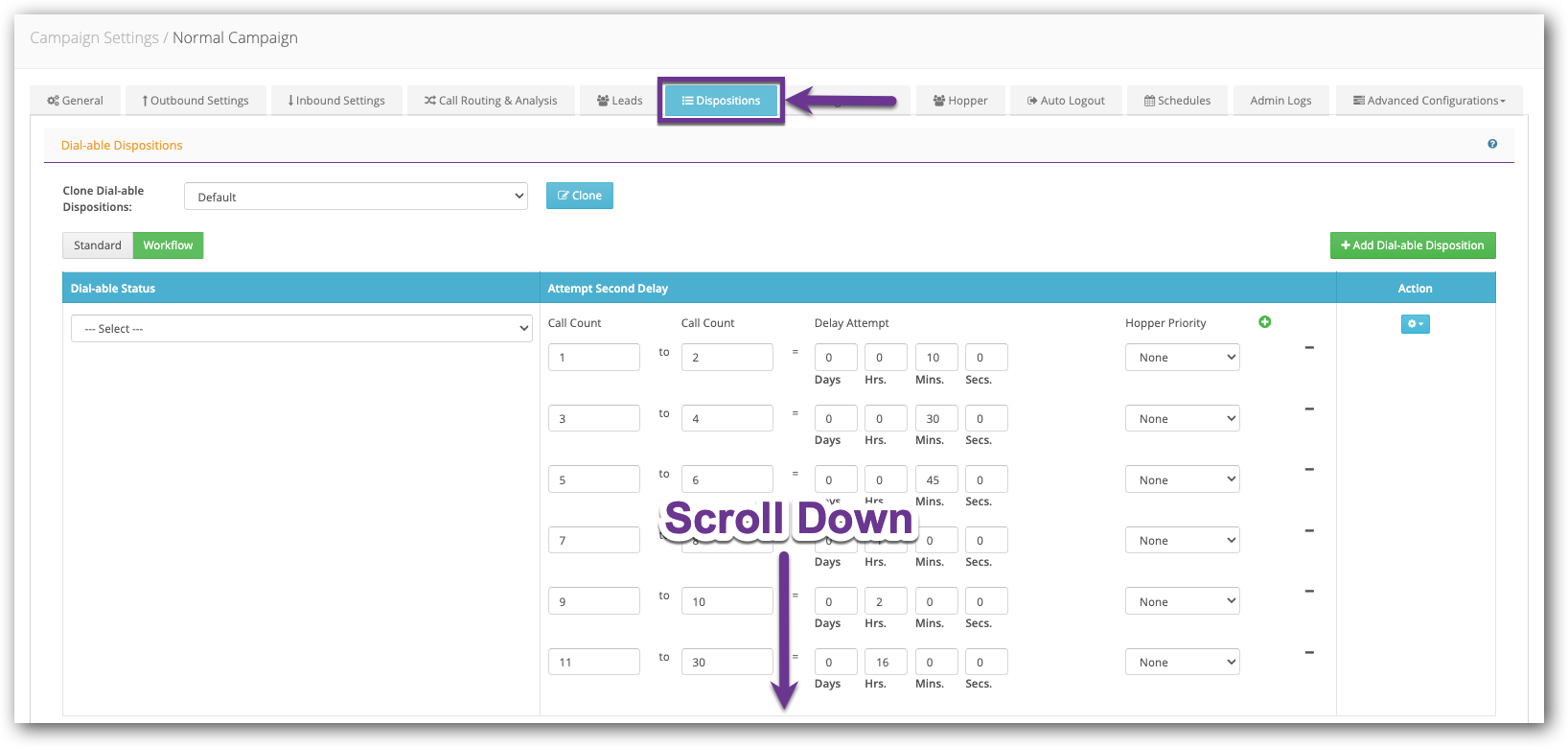Open Call Routing & Analysis tab
1568x747 pixels.
pyautogui.click(x=491, y=101)
